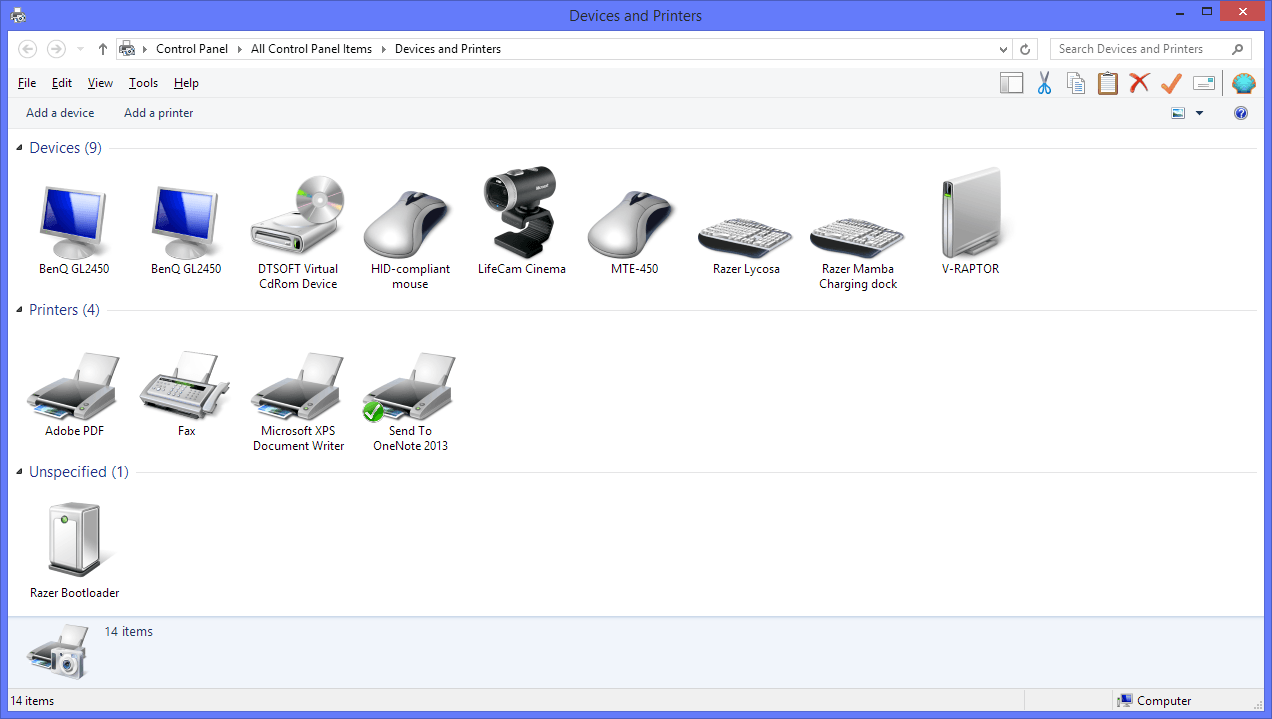This screenshot has height=719, width=1272.
Task: Select the Send To OneNote 2013 printer
Action: pyautogui.click(x=410, y=402)
